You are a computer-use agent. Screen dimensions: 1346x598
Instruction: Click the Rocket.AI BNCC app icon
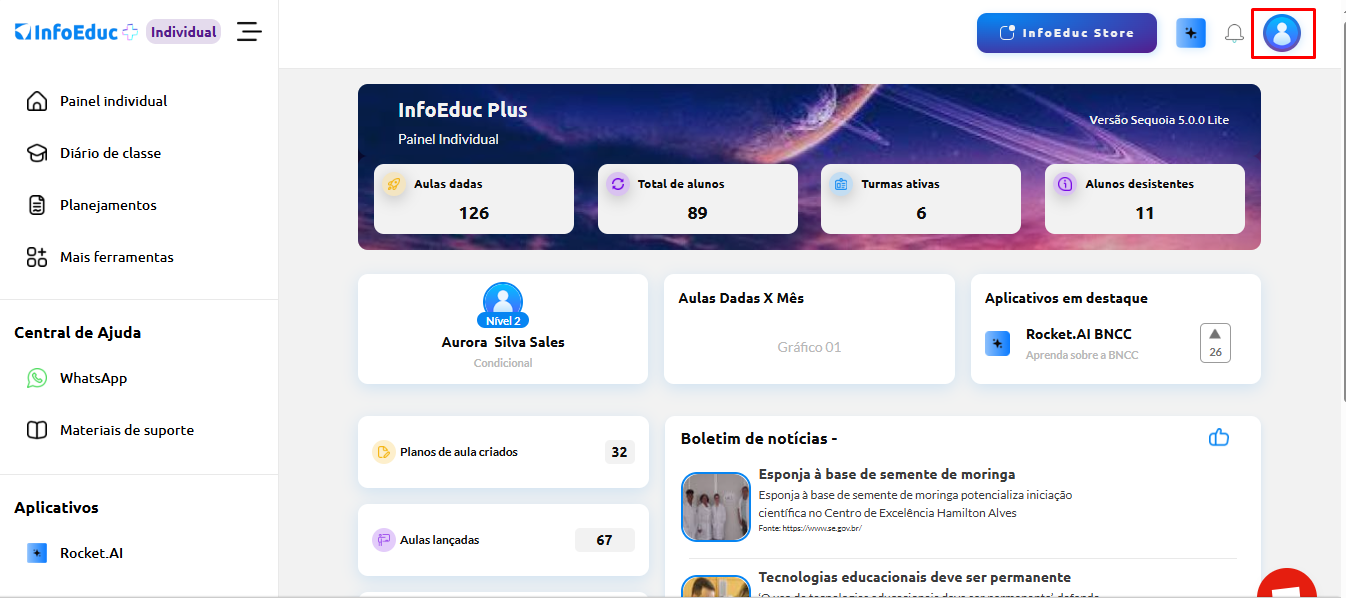(x=998, y=344)
